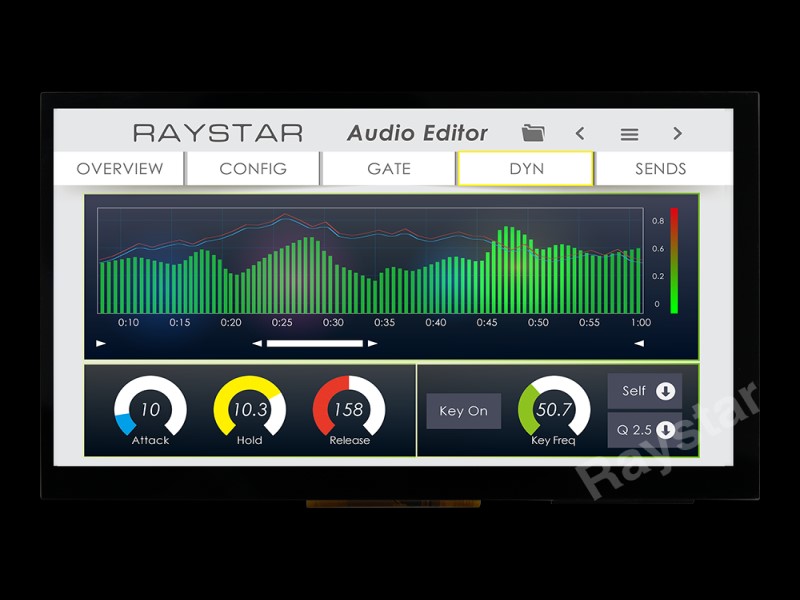The image size is (800, 600).
Task: Expand the Self dropdown arrow
Action: 666,391
